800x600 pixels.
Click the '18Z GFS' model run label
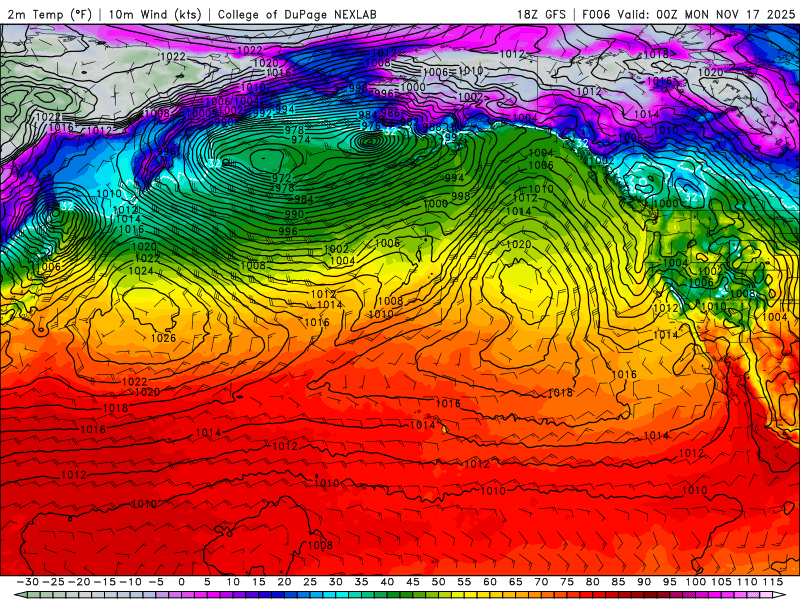pos(541,14)
